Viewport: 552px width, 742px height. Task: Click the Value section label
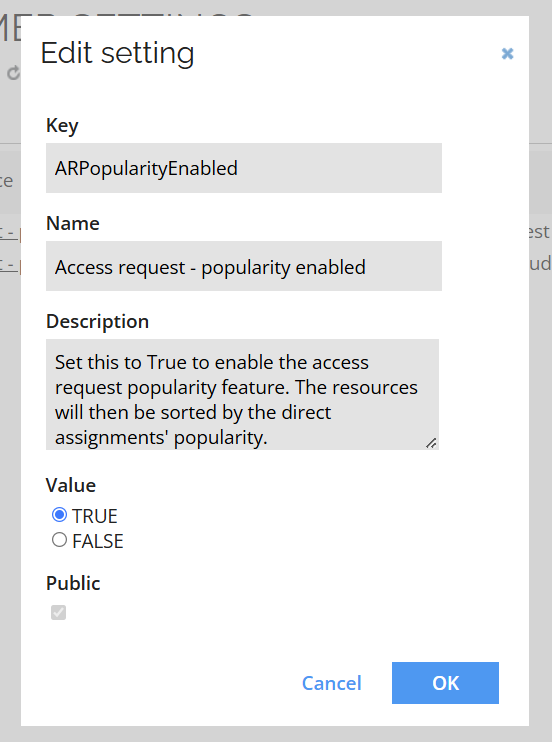[x=71, y=485]
